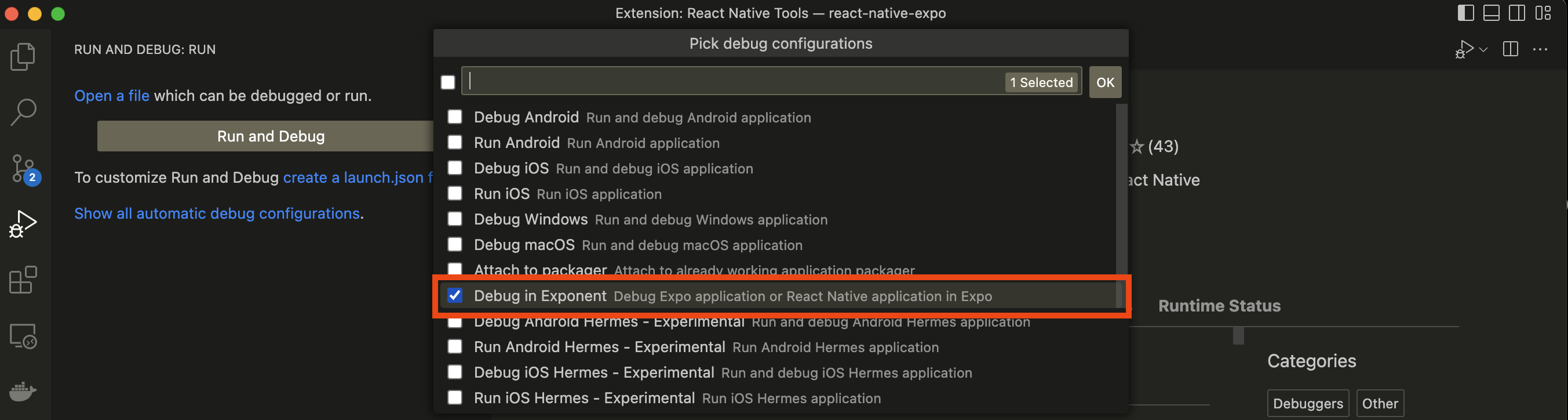The image size is (1568, 420).
Task: Open the Run and Debug view
Action: (x=23, y=225)
